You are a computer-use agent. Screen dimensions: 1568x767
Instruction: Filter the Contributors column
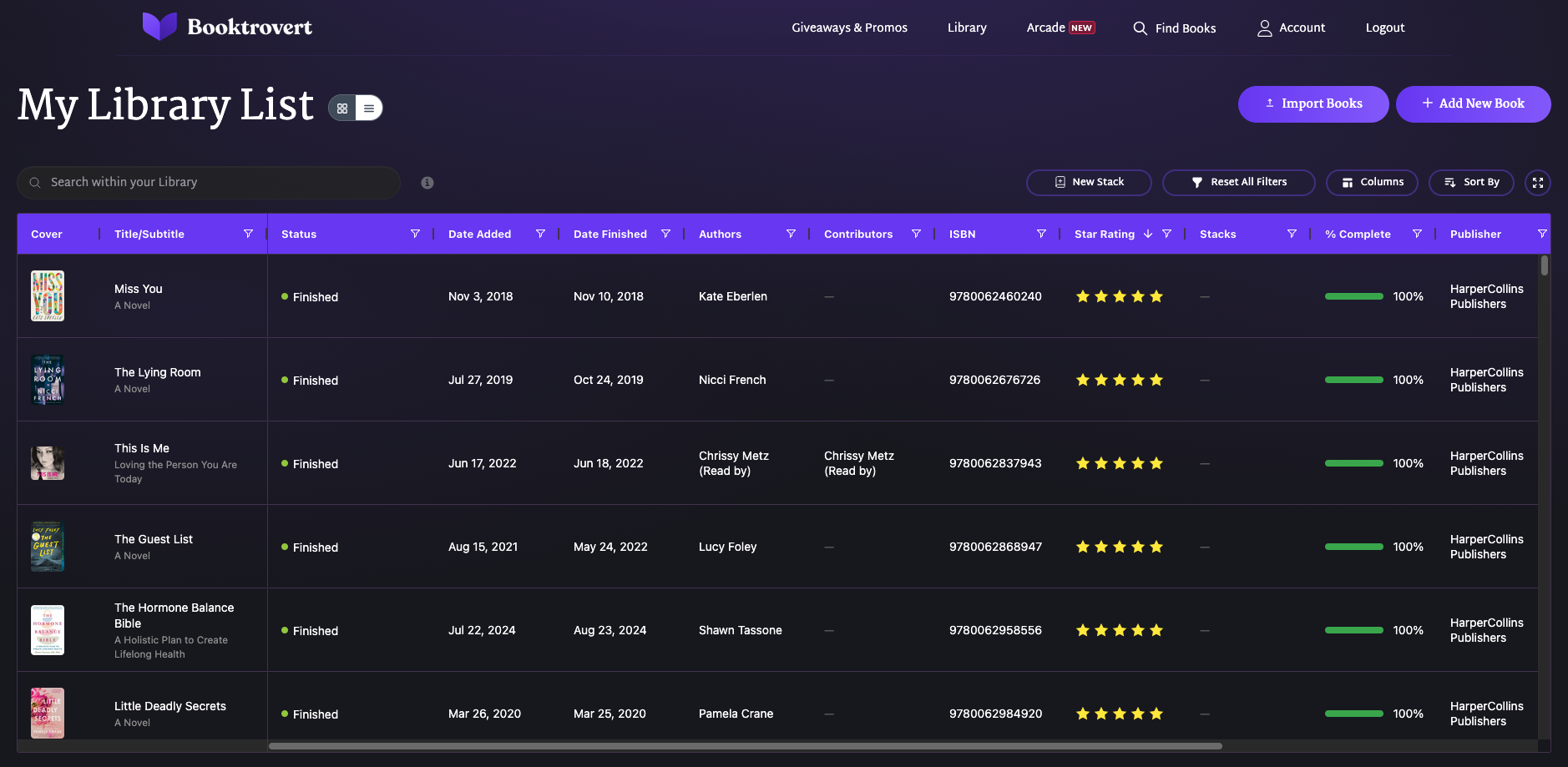tap(916, 234)
